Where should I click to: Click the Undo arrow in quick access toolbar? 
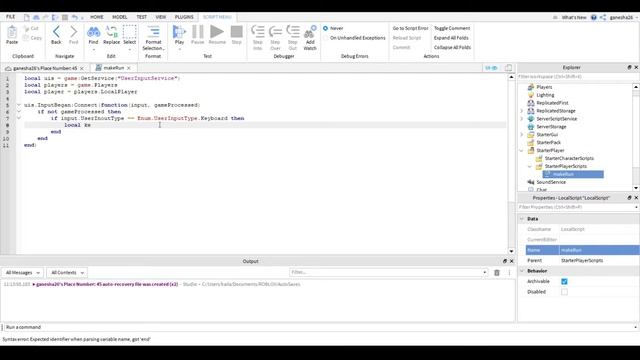click(74, 17)
